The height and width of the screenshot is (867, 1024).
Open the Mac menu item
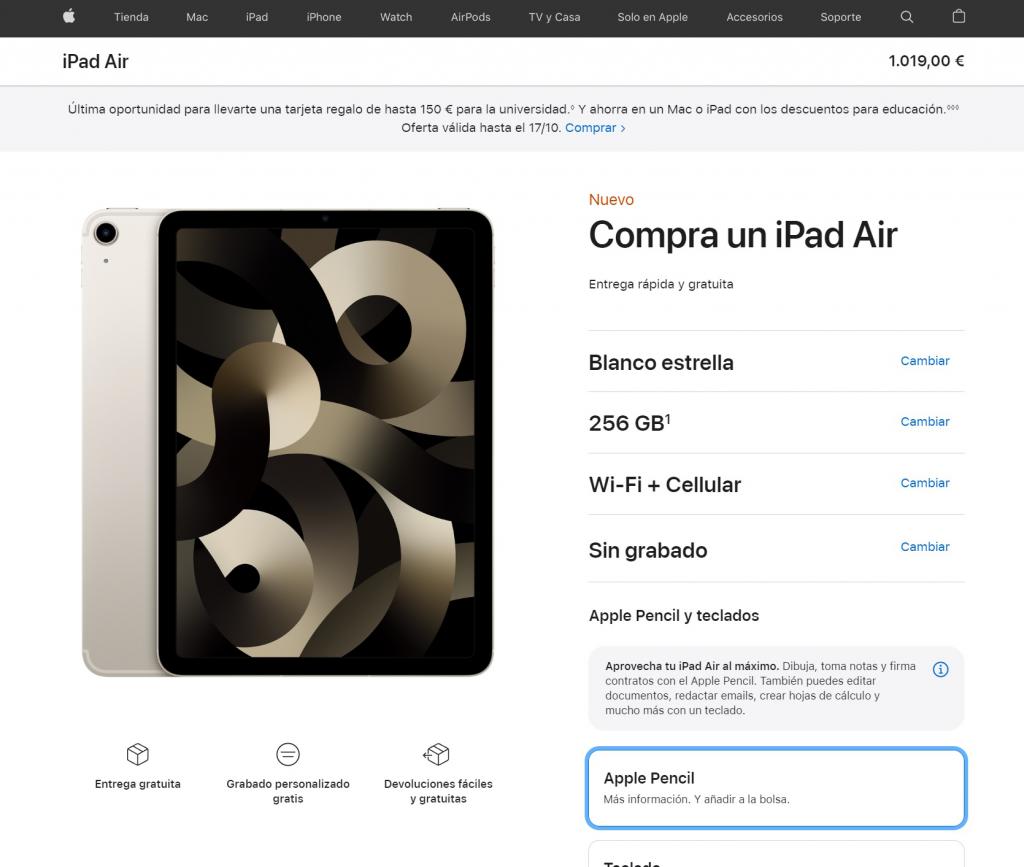[197, 17]
